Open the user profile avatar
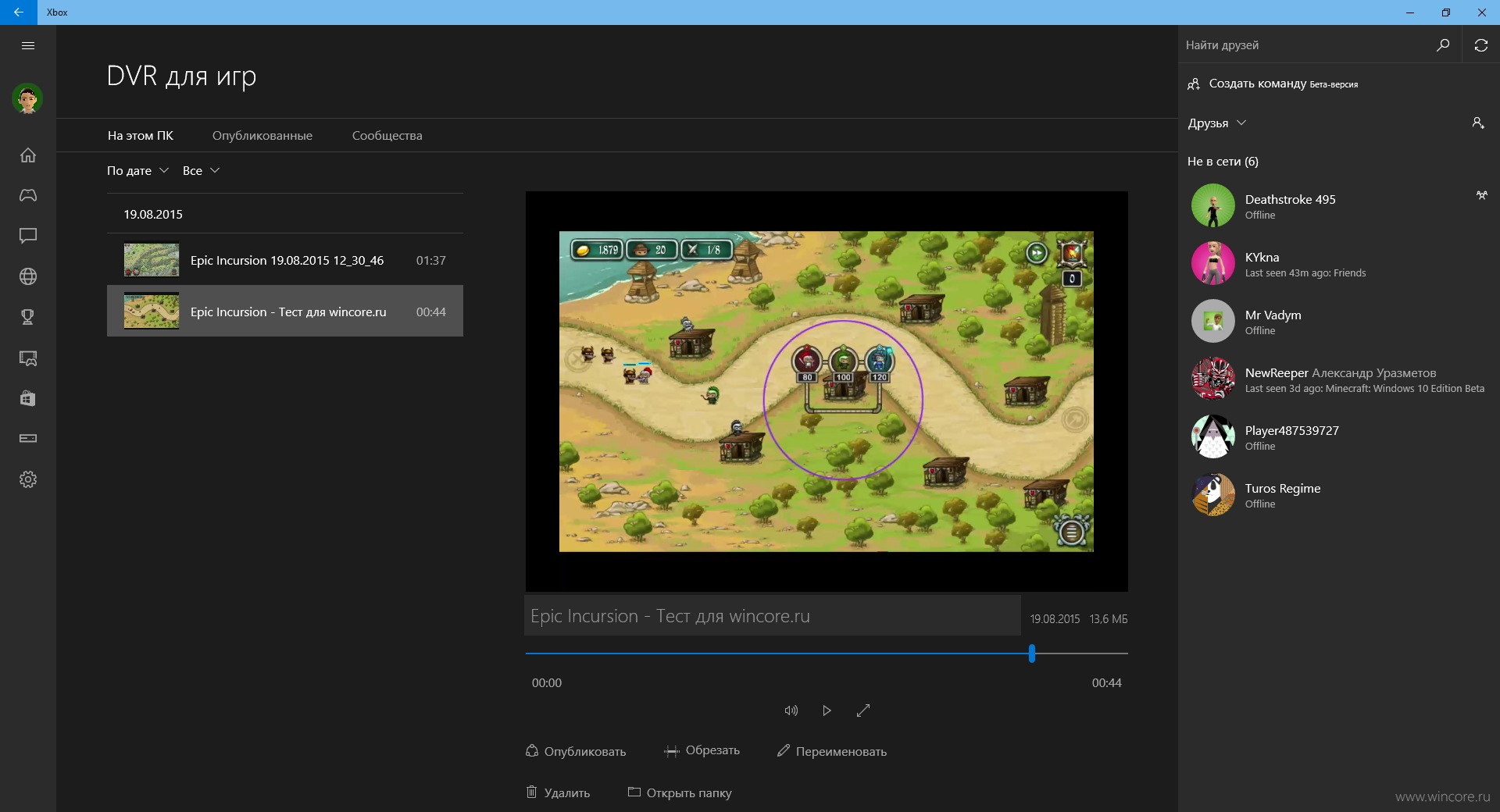1500x812 pixels. (x=27, y=98)
